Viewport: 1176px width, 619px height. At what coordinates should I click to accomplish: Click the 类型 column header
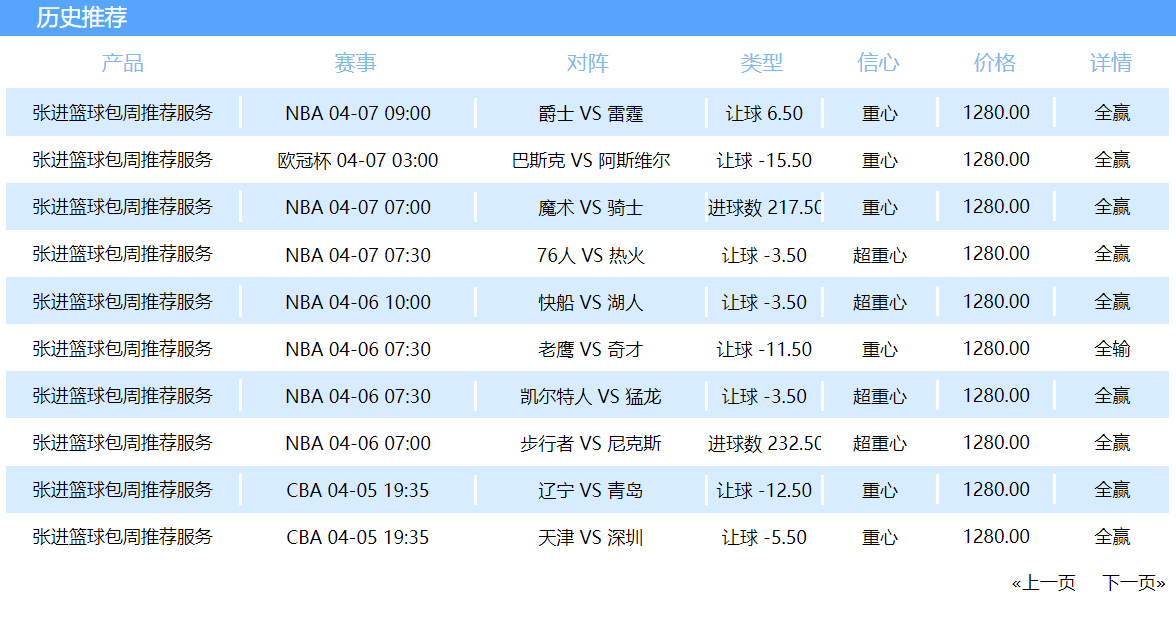coord(762,63)
